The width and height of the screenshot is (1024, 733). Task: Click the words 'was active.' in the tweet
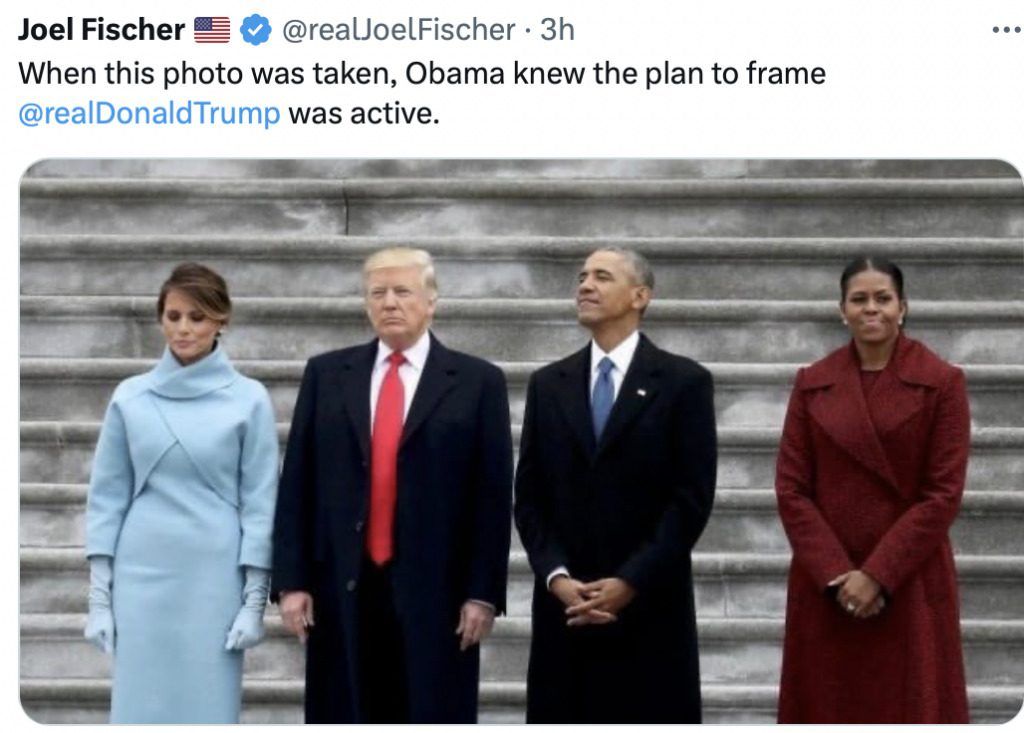(364, 113)
